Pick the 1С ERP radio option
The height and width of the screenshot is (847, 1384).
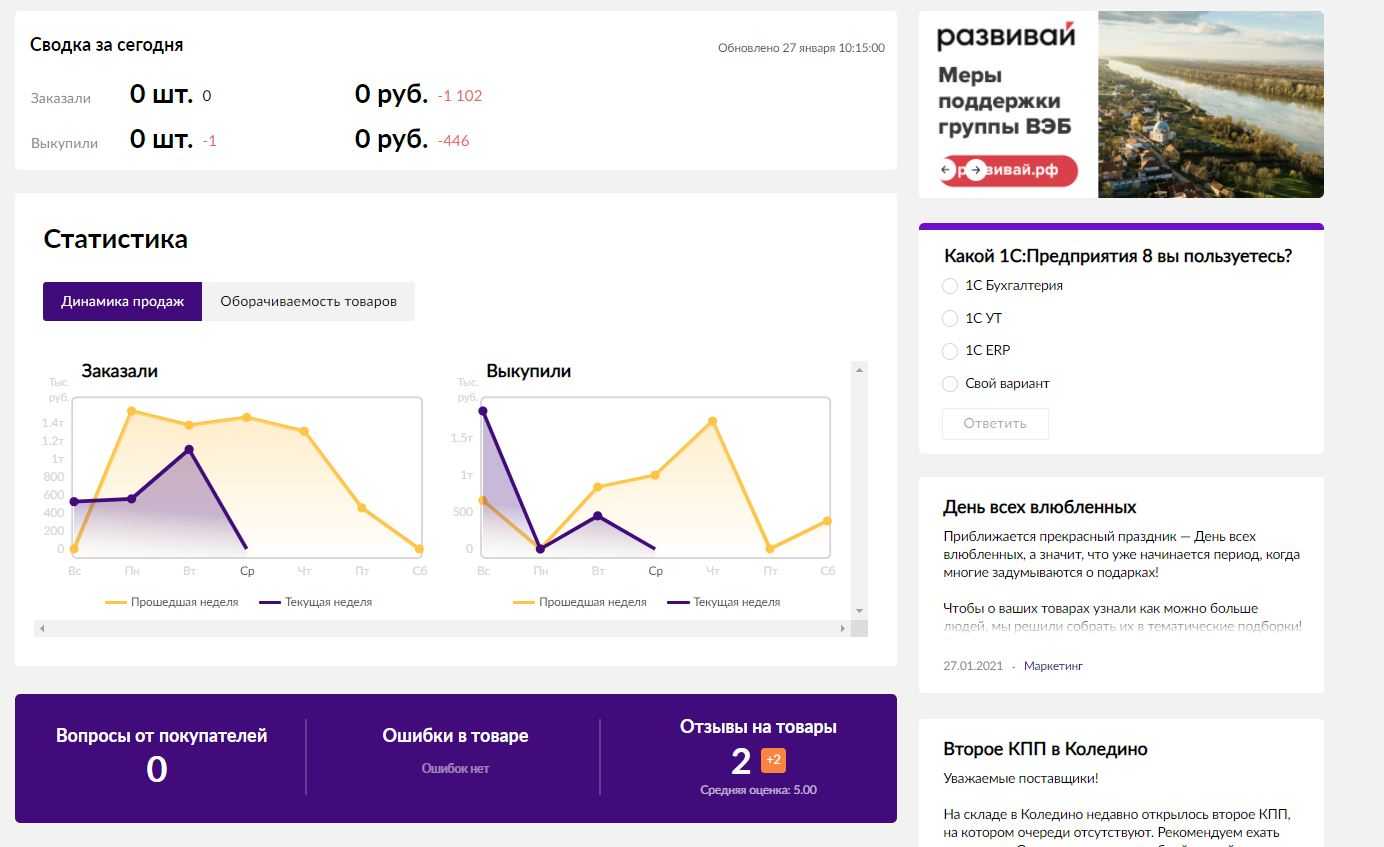coord(950,351)
